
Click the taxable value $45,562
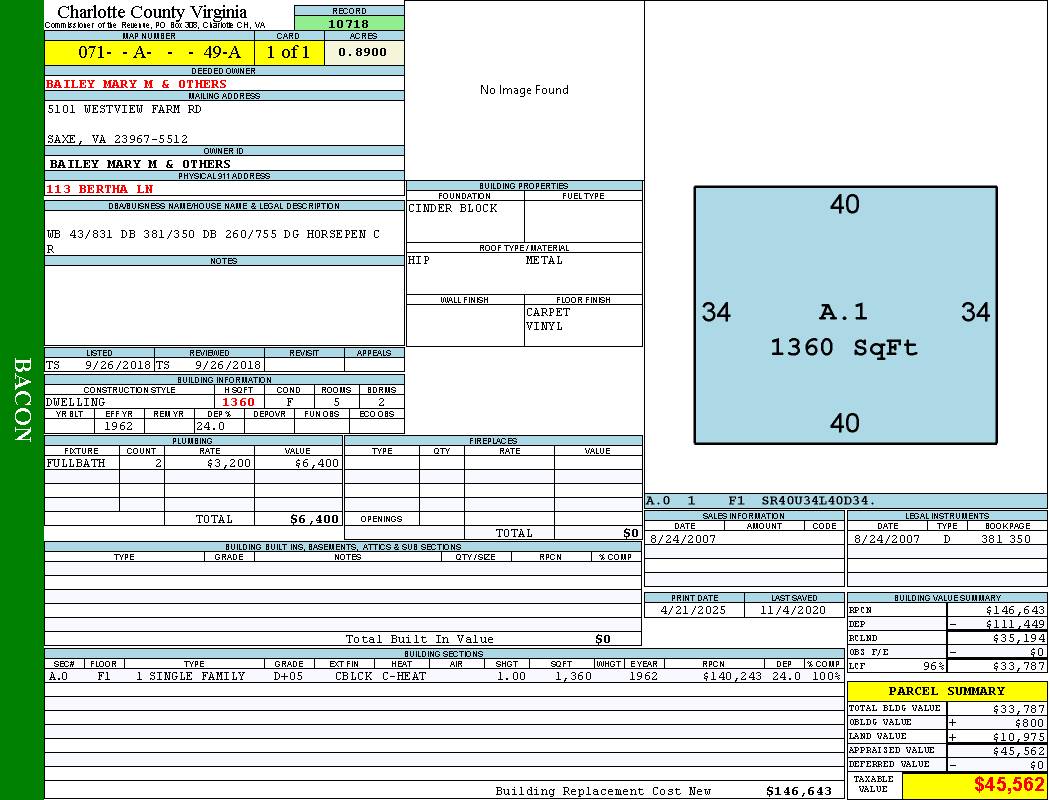click(x=1009, y=784)
